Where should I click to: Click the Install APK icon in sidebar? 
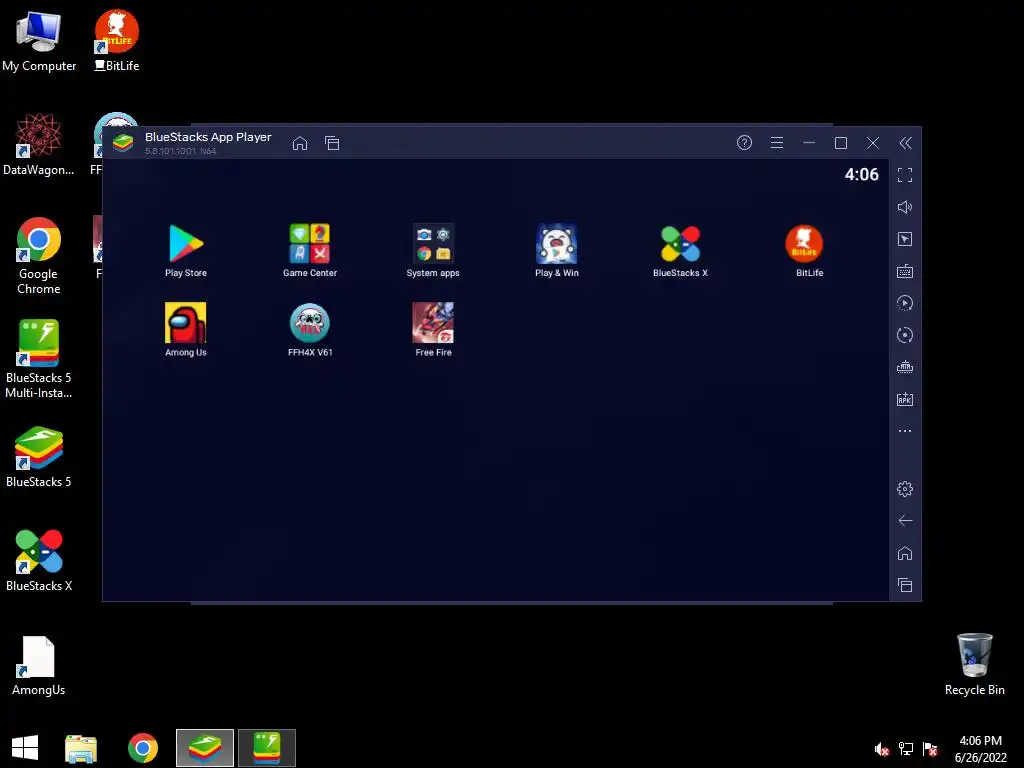[905, 399]
